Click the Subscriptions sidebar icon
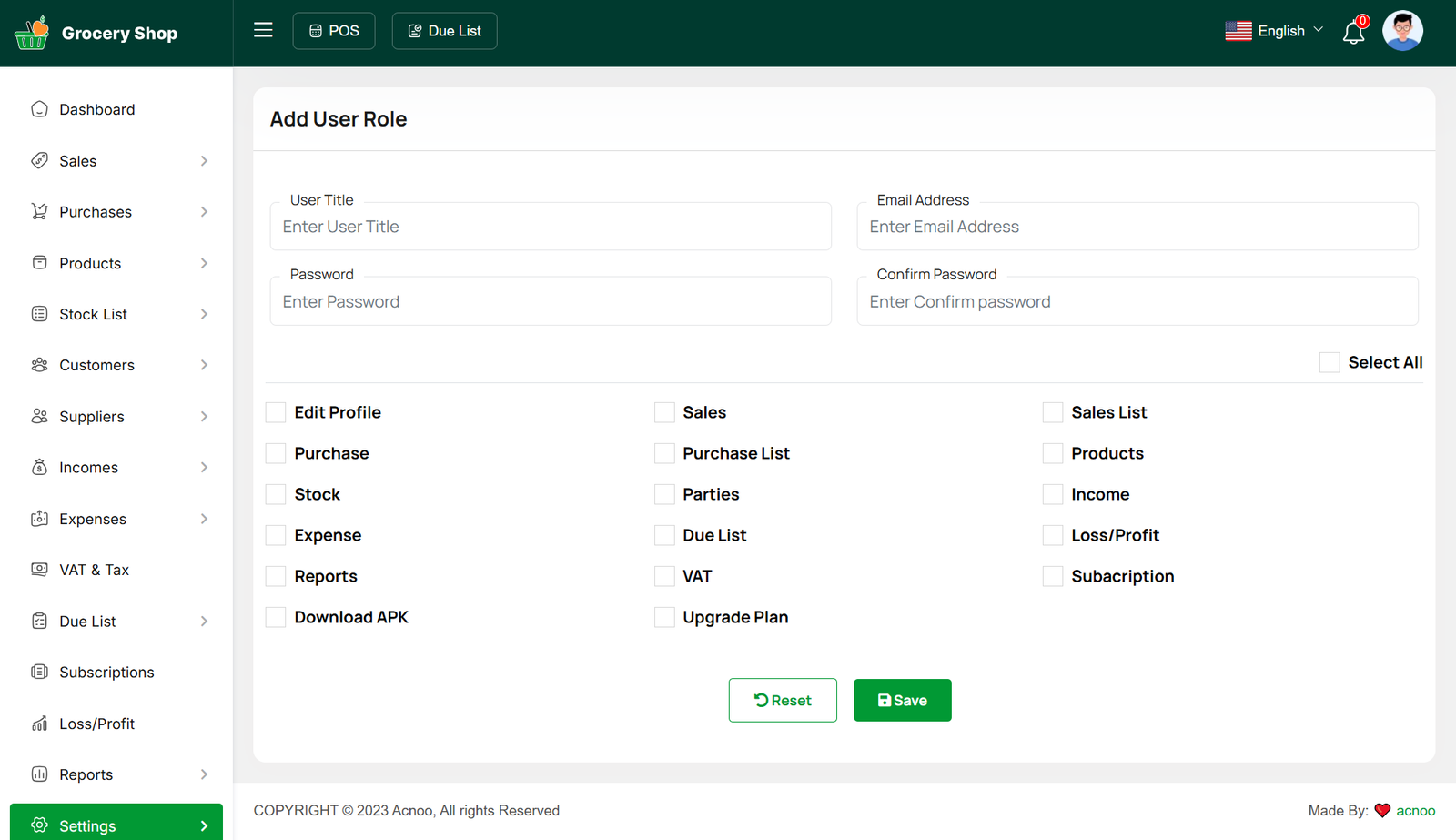This screenshot has width=1456, height=840. point(39,673)
